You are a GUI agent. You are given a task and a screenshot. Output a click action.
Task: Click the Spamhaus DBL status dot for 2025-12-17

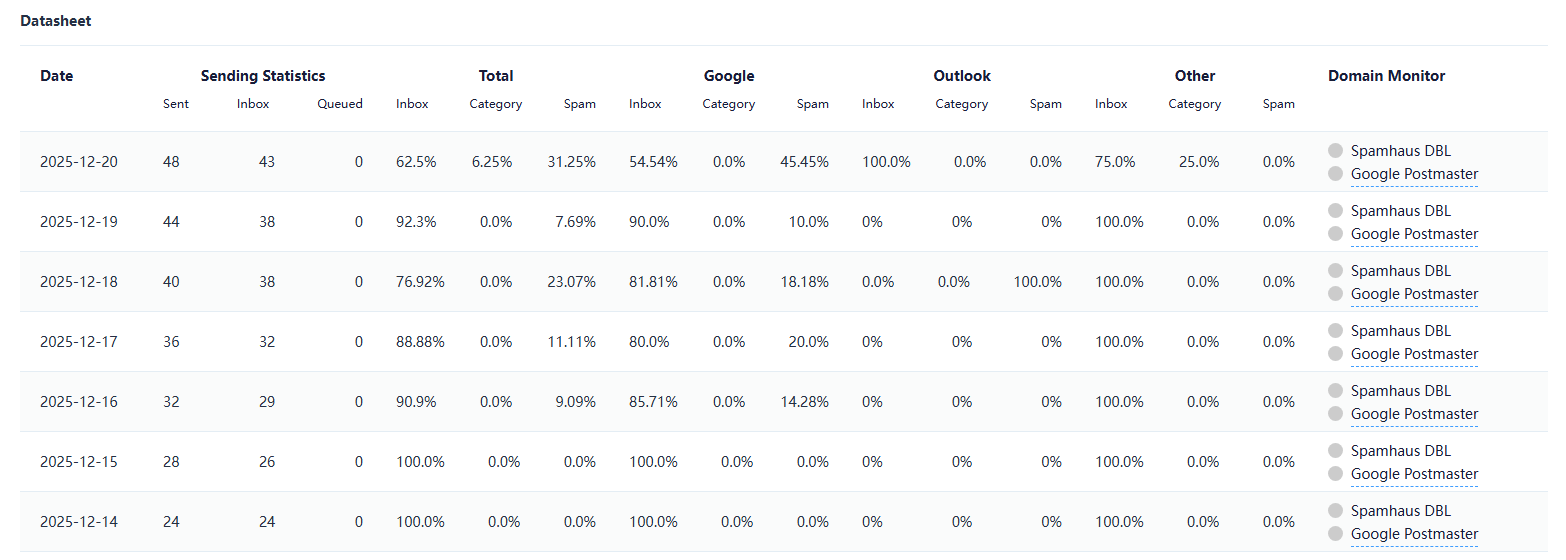1335,331
